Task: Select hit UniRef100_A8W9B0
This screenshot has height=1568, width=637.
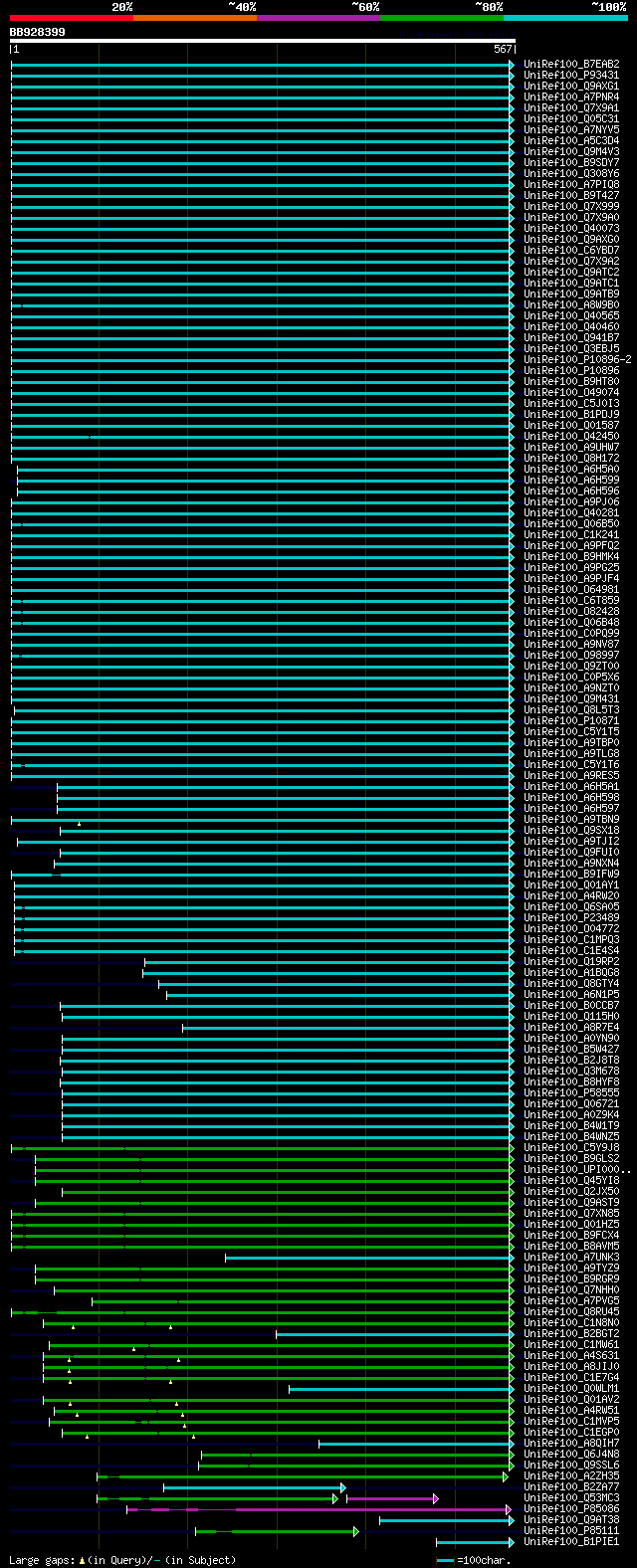Action: (x=571, y=305)
